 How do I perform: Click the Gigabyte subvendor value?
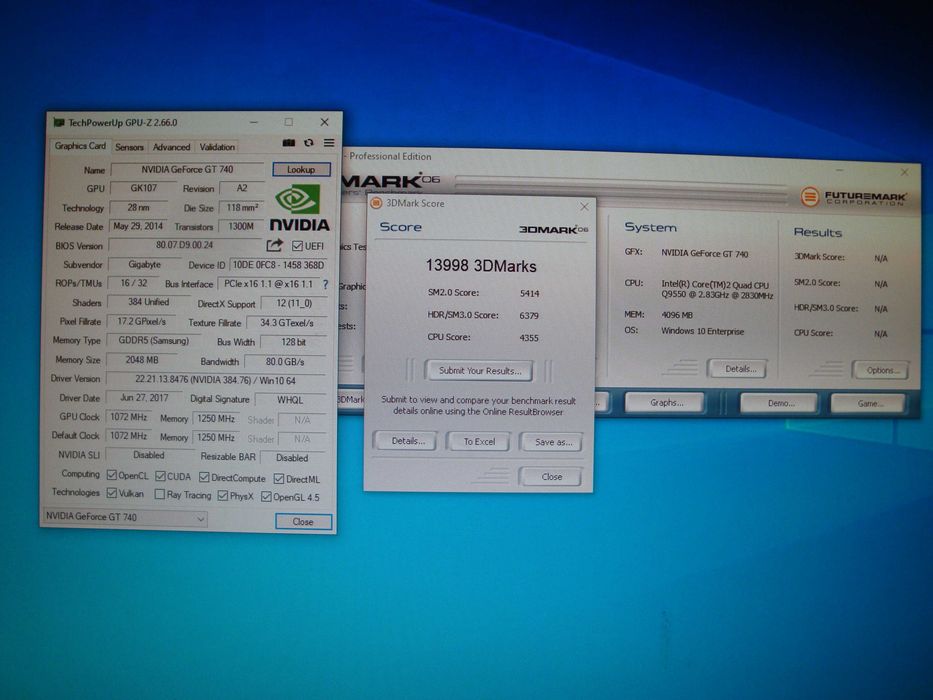[144, 264]
